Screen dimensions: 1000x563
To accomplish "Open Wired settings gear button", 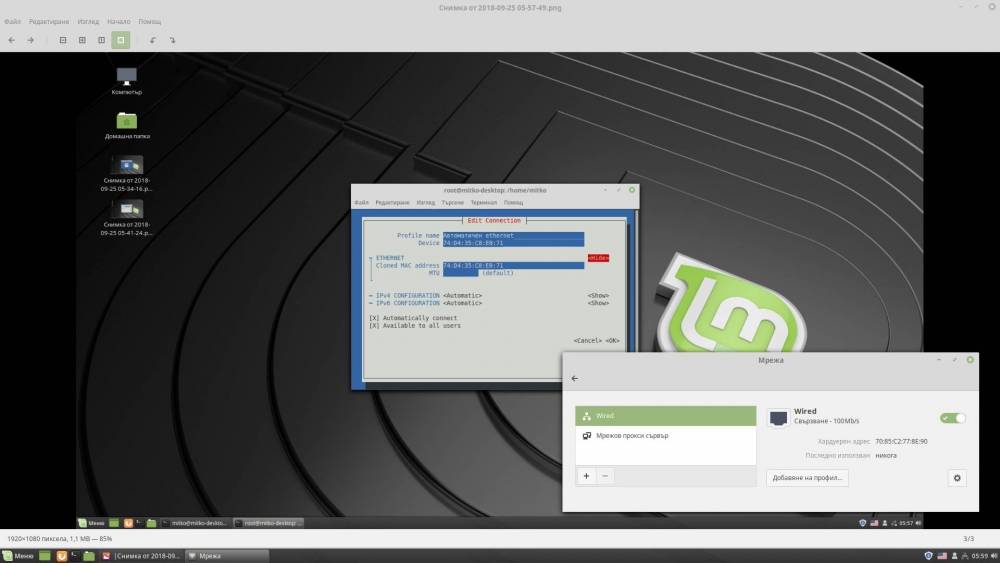I will tap(957, 478).
